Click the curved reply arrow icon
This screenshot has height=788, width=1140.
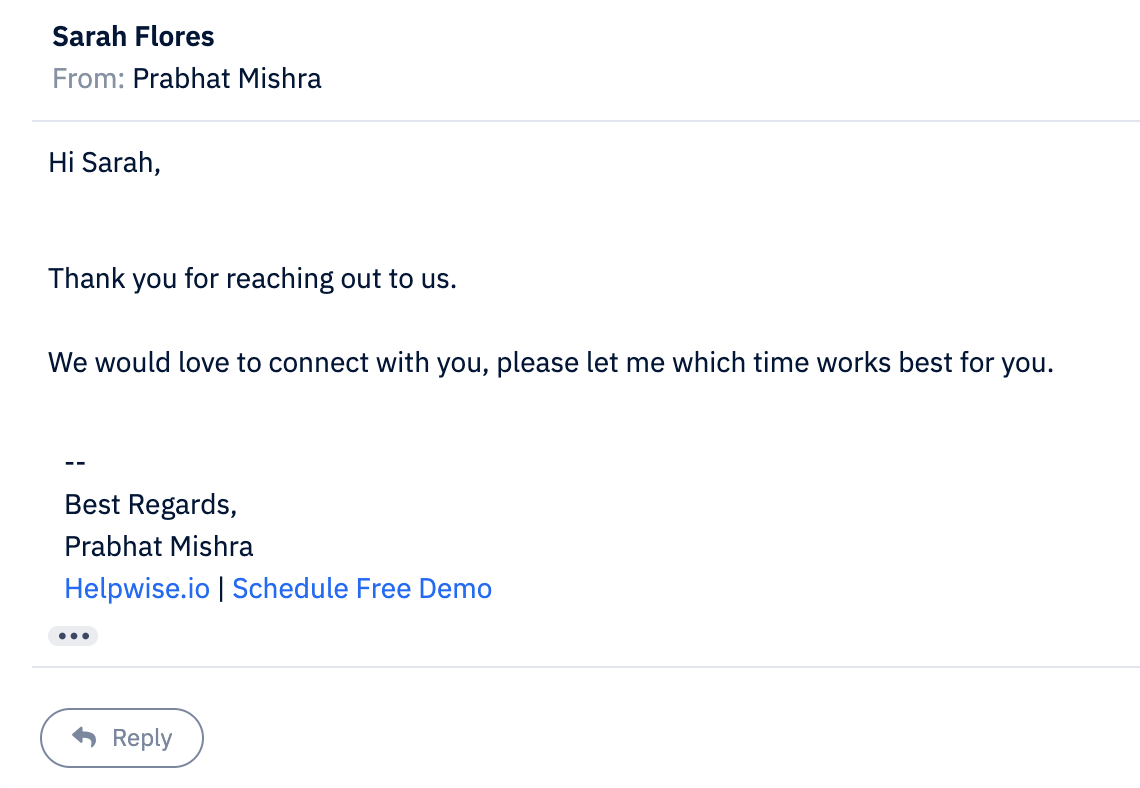pos(85,737)
